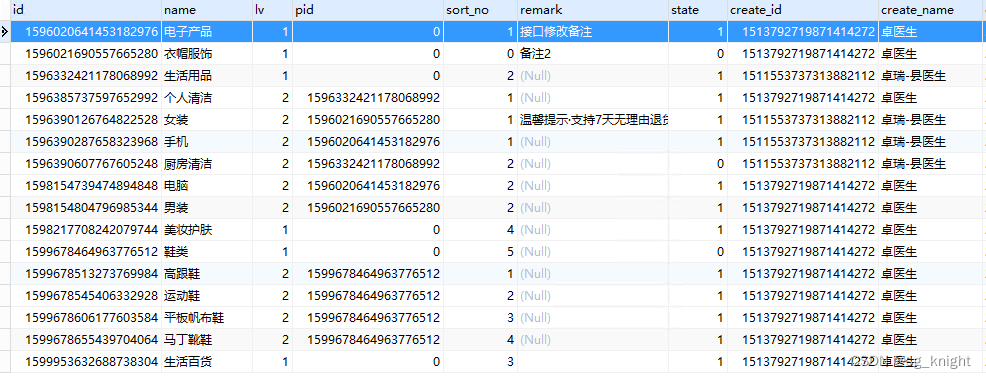Select the pid cell in the 女装 row

point(368,120)
